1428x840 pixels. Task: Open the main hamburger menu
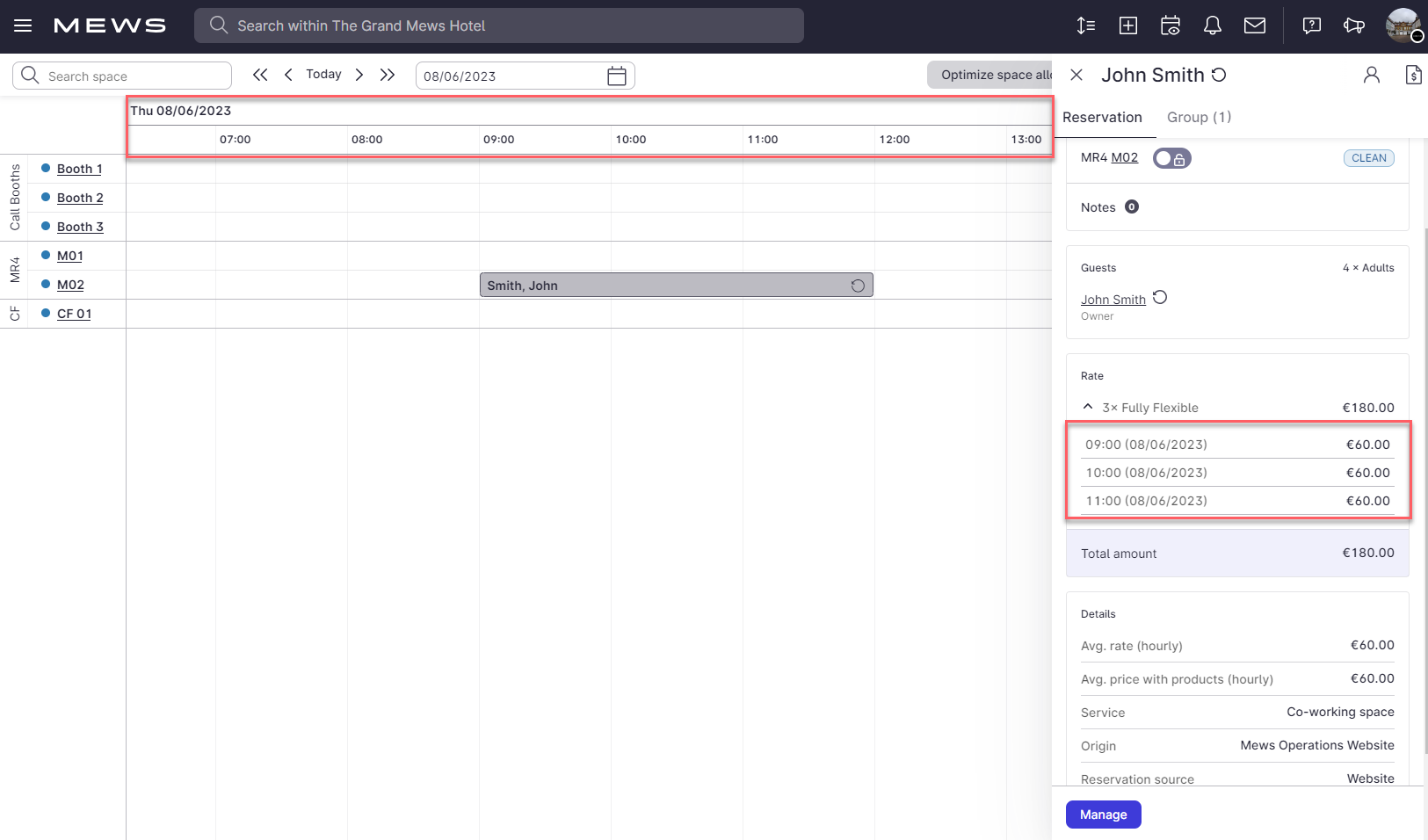pyautogui.click(x=22, y=25)
